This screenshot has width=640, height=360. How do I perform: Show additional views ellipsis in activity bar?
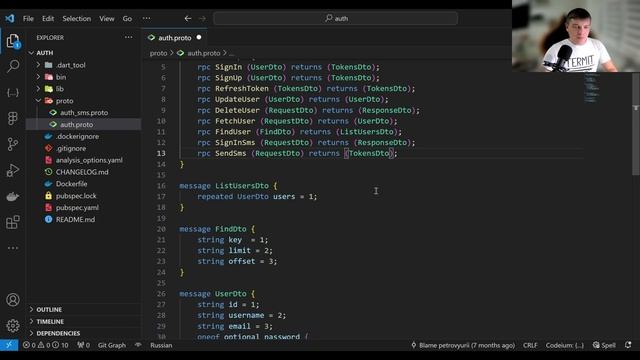click(x=13, y=248)
